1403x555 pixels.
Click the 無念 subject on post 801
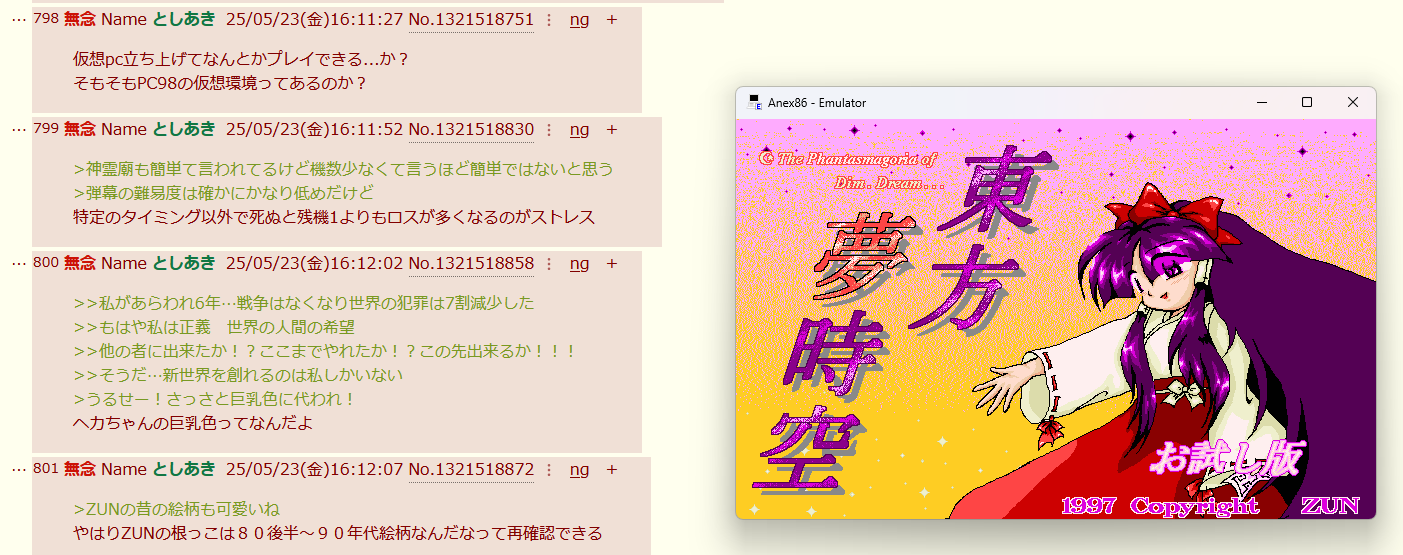pos(80,470)
